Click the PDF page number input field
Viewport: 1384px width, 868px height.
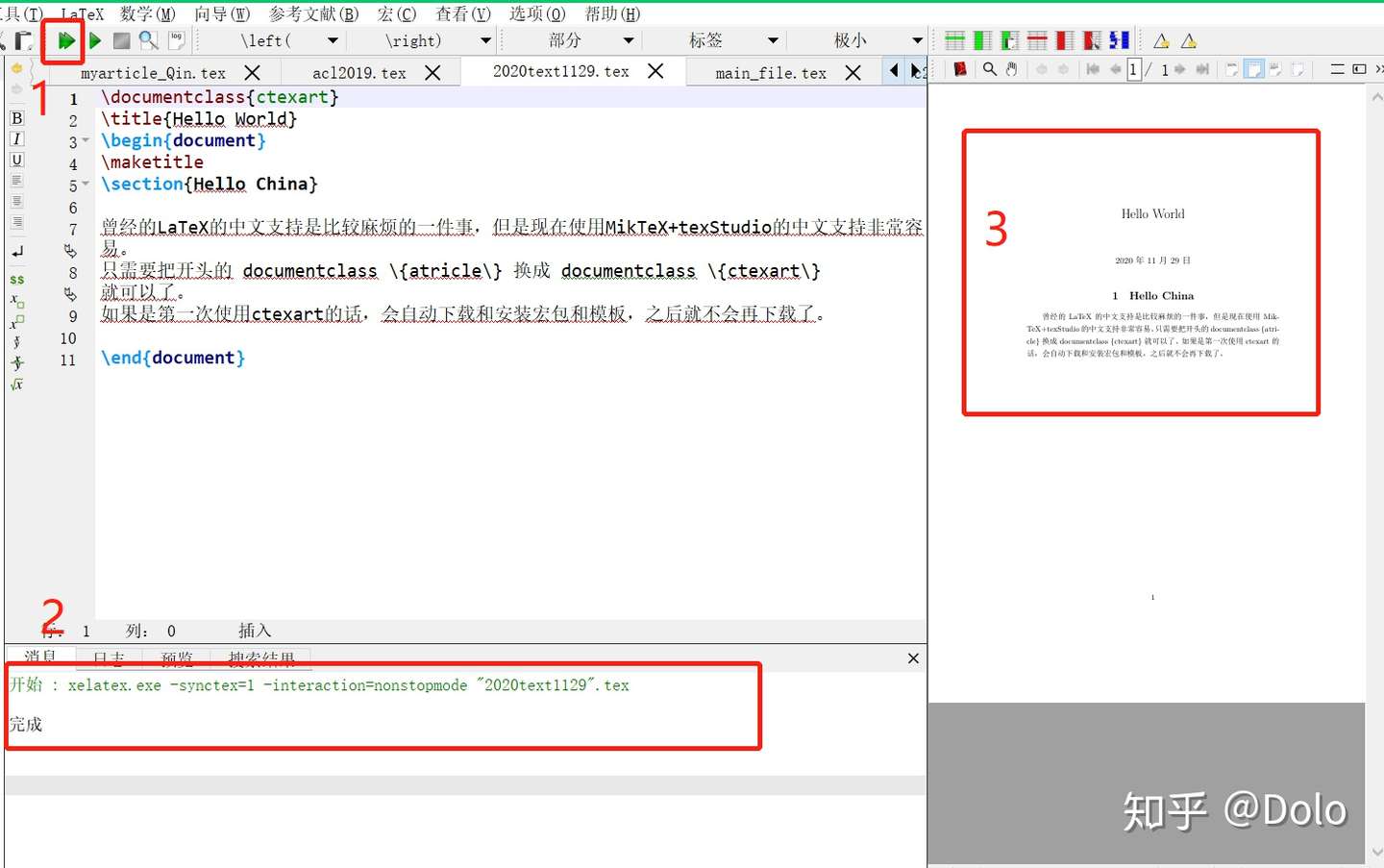pos(1134,69)
